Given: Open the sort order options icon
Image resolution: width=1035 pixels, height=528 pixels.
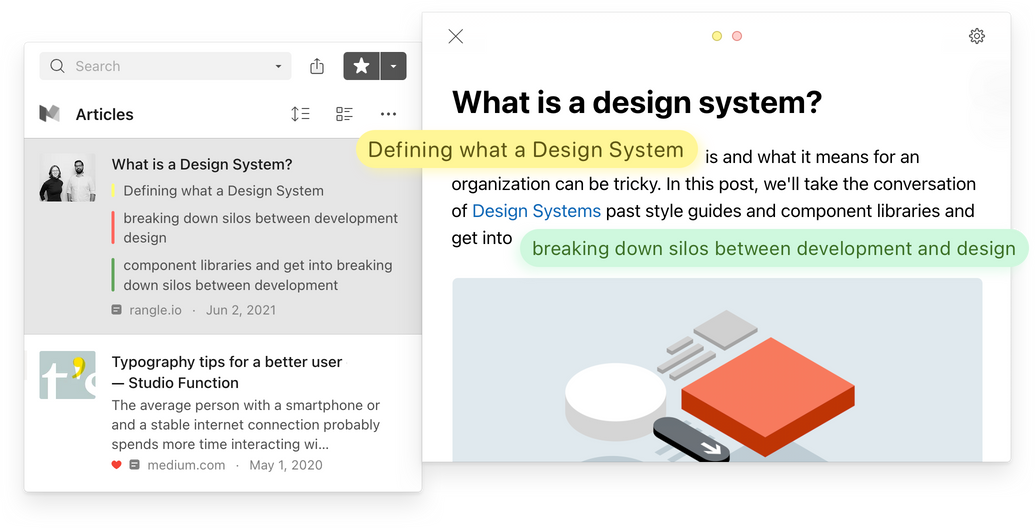Looking at the screenshot, I should (x=300, y=114).
